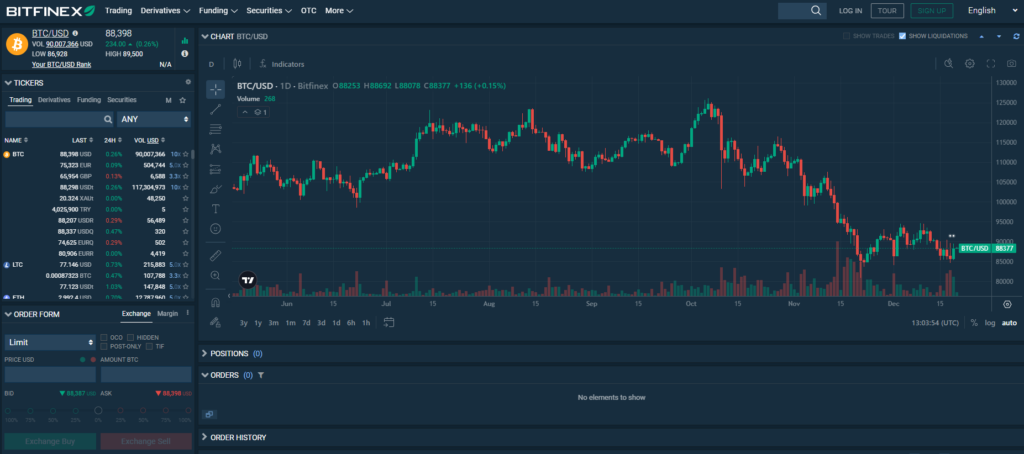1024x454 pixels.
Task: Collapse the Order Form panel
Action: click(8, 314)
